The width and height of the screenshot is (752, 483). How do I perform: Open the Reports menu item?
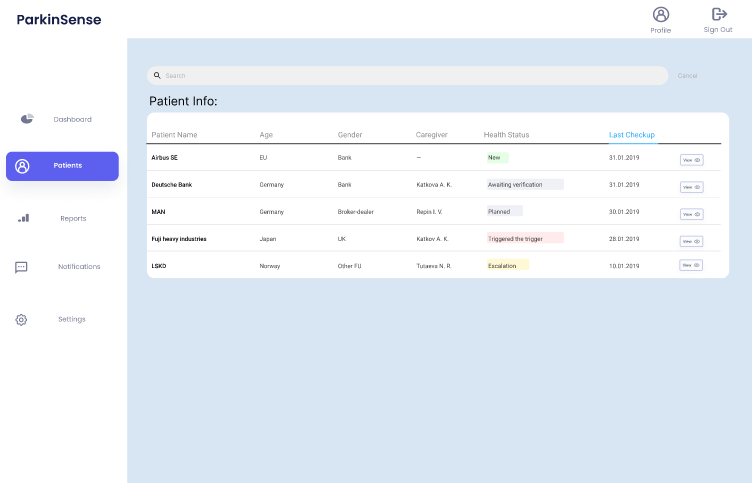[x=73, y=218]
